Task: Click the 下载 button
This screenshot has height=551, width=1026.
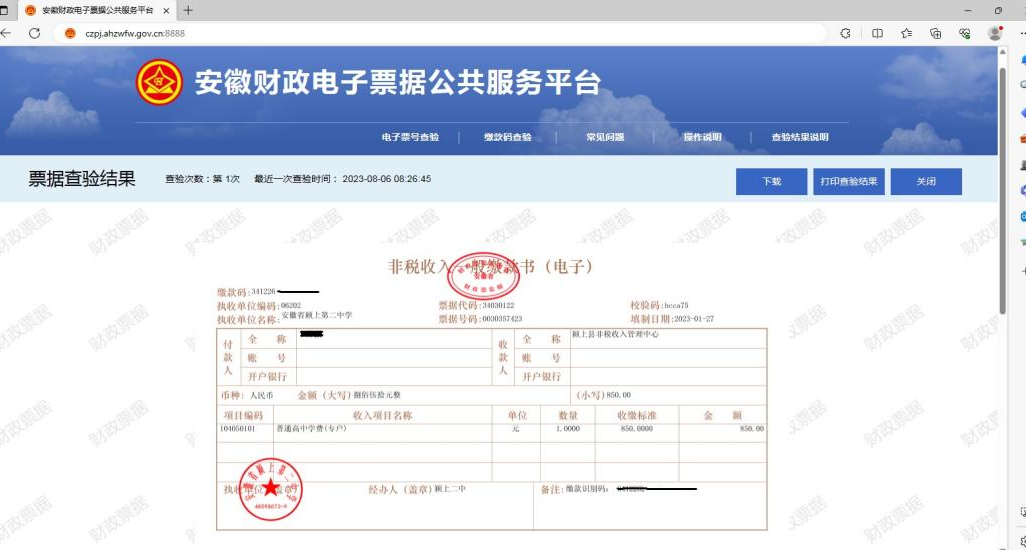Action: click(x=771, y=181)
